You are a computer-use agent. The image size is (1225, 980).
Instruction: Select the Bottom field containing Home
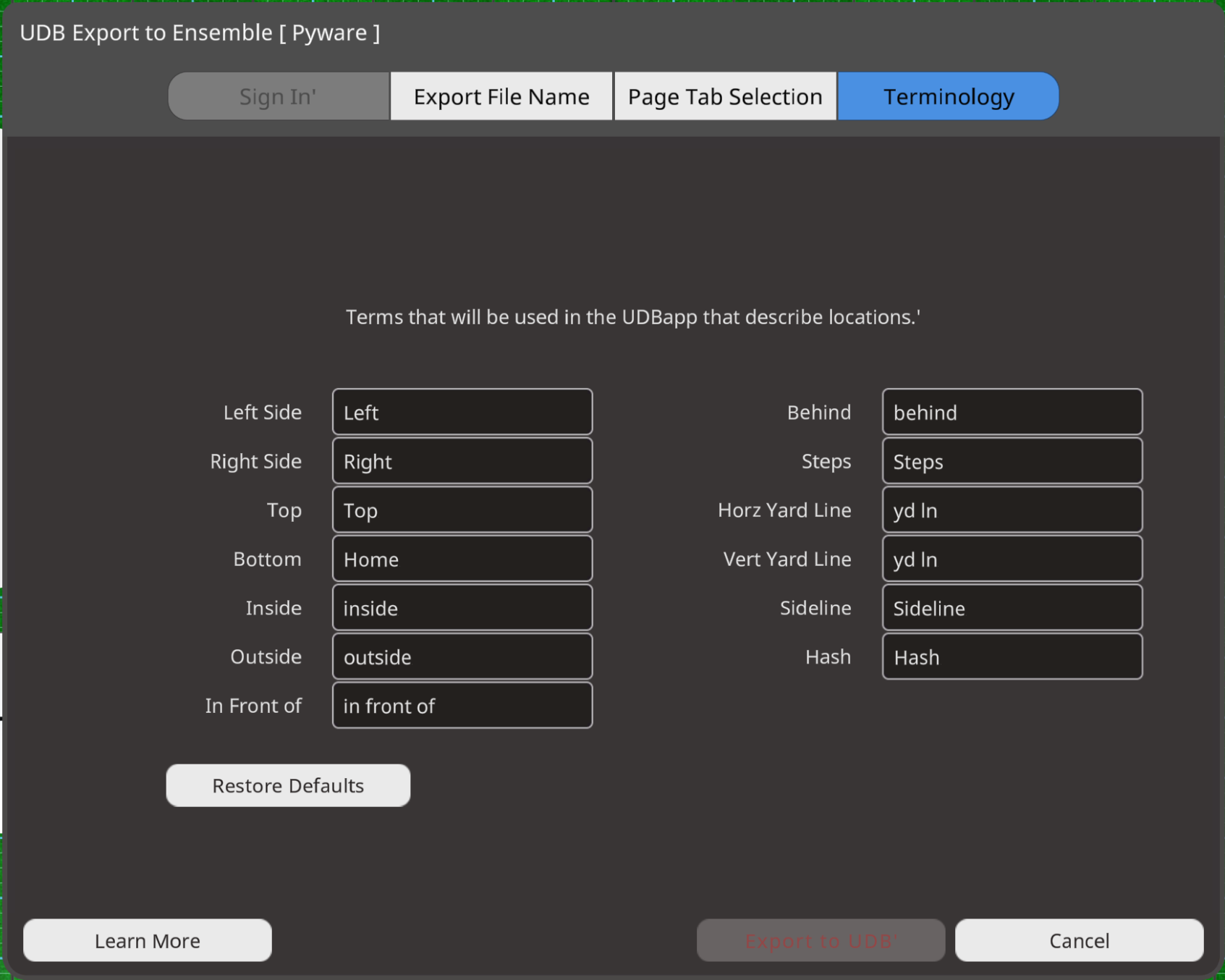(462, 559)
